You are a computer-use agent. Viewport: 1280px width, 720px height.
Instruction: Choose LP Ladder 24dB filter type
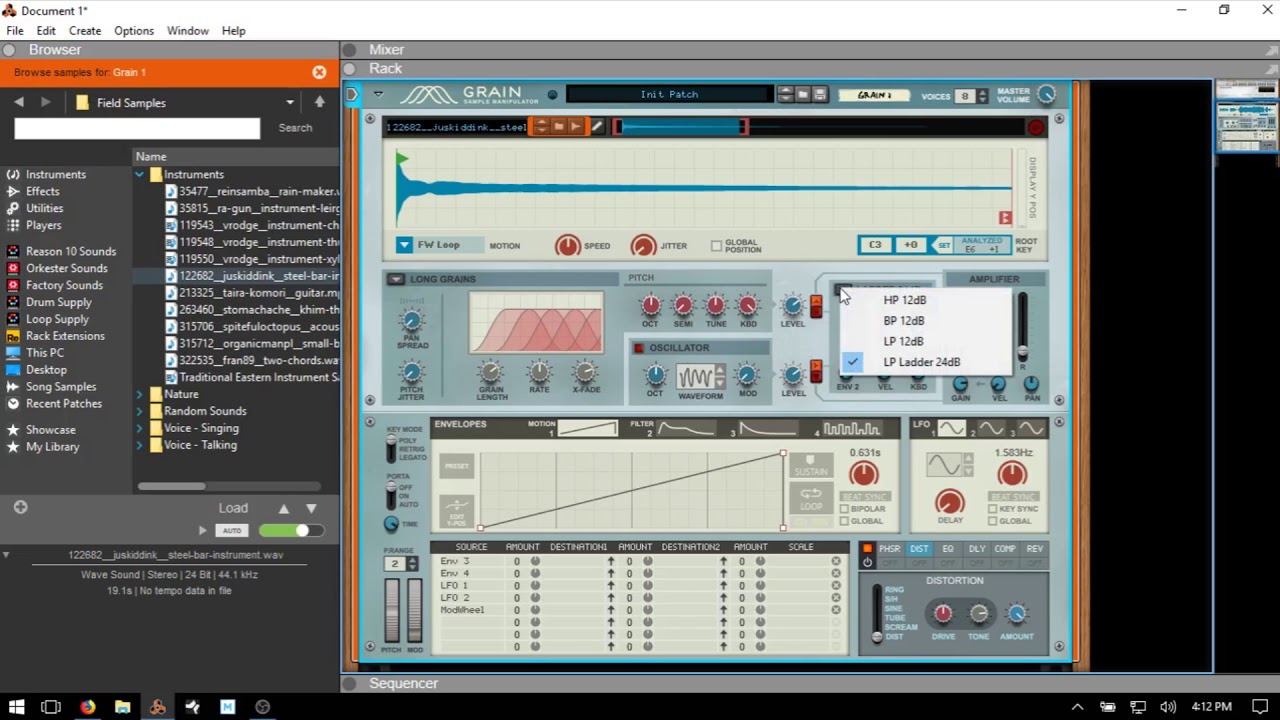922,362
